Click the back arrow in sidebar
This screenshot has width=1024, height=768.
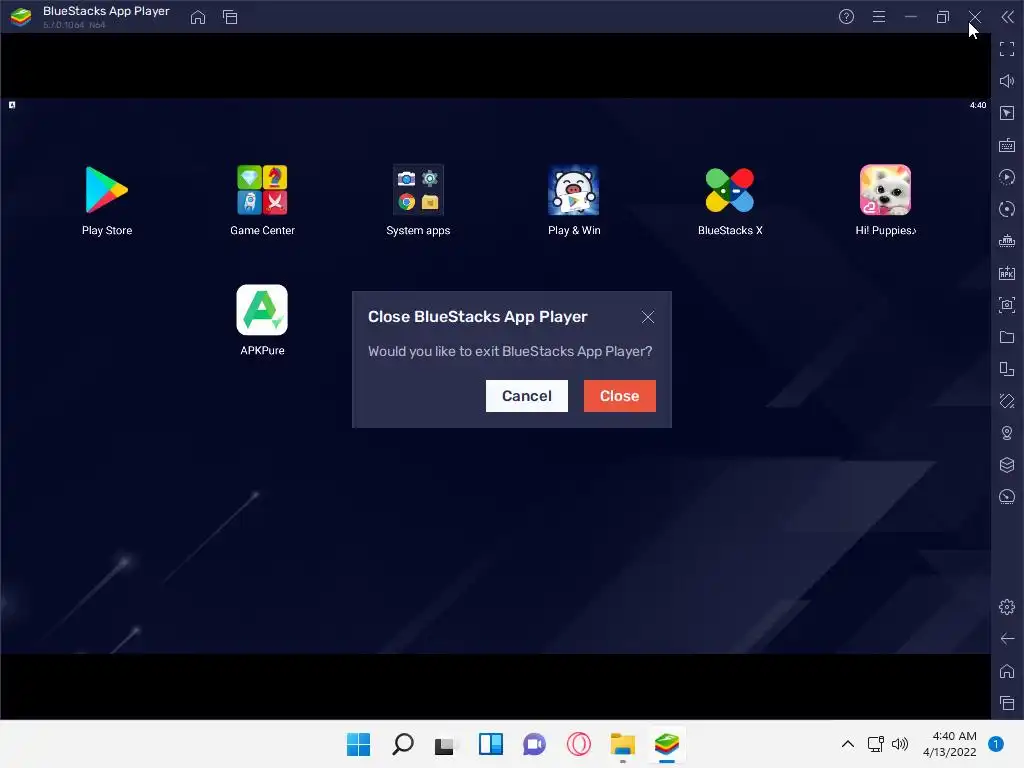[1006, 639]
